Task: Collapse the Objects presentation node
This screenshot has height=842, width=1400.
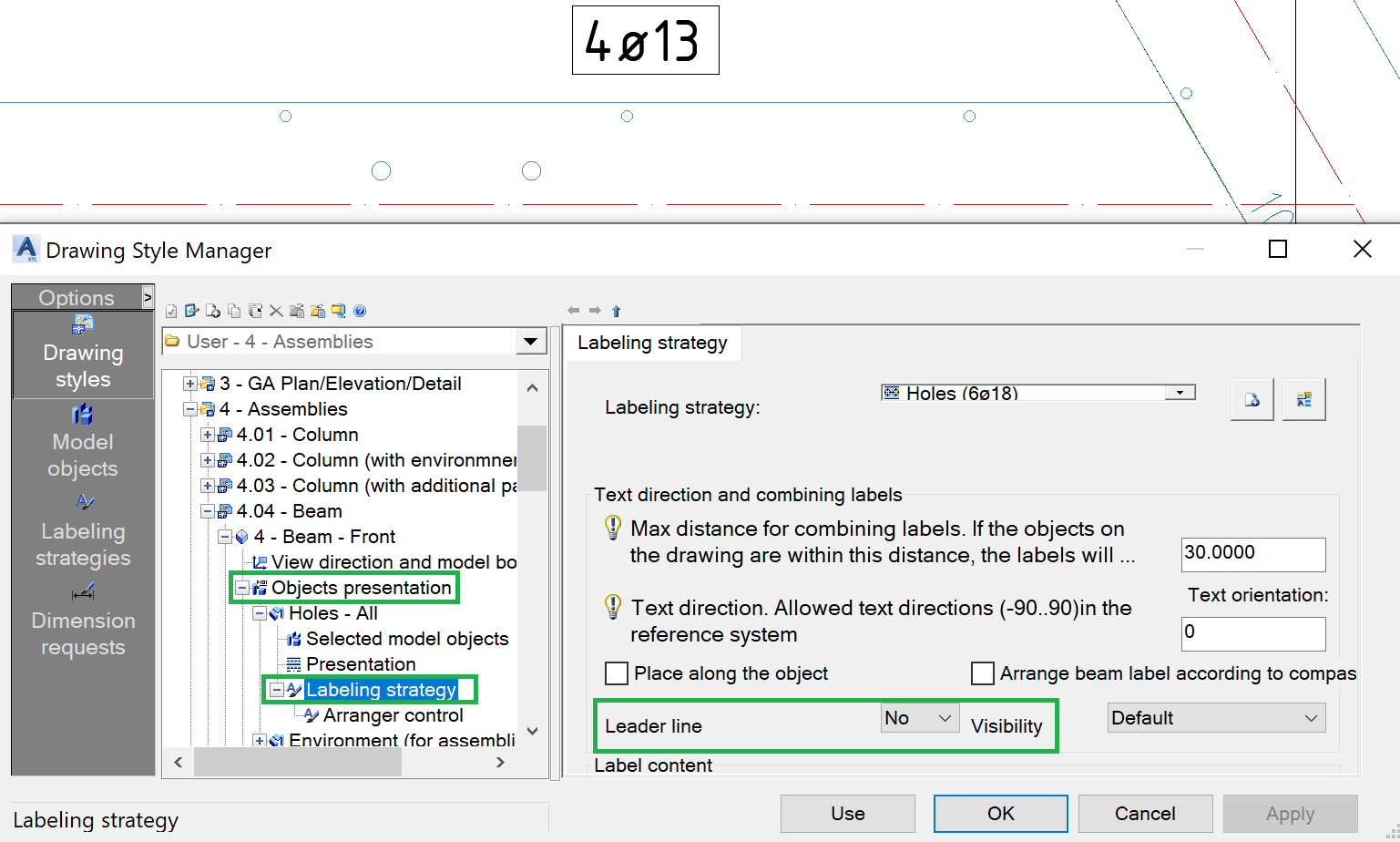Action: pyautogui.click(x=241, y=588)
